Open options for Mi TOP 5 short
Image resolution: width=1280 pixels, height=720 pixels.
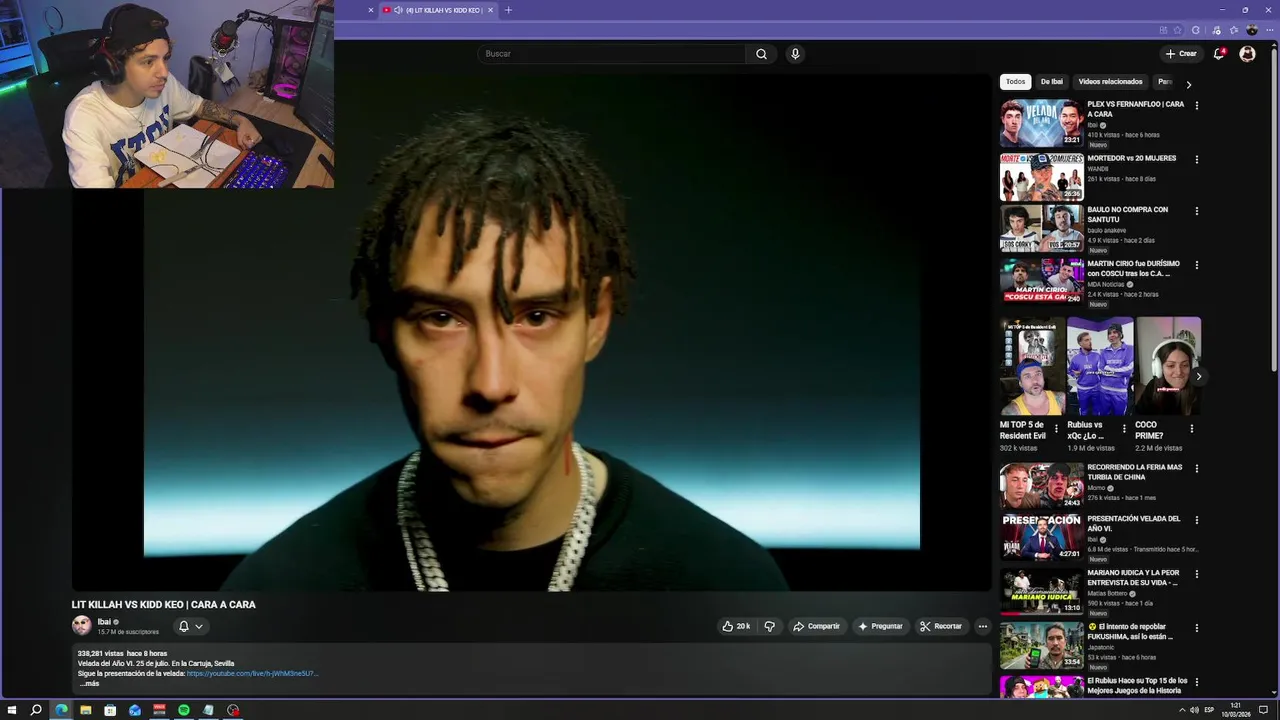click(x=1056, y=429)
